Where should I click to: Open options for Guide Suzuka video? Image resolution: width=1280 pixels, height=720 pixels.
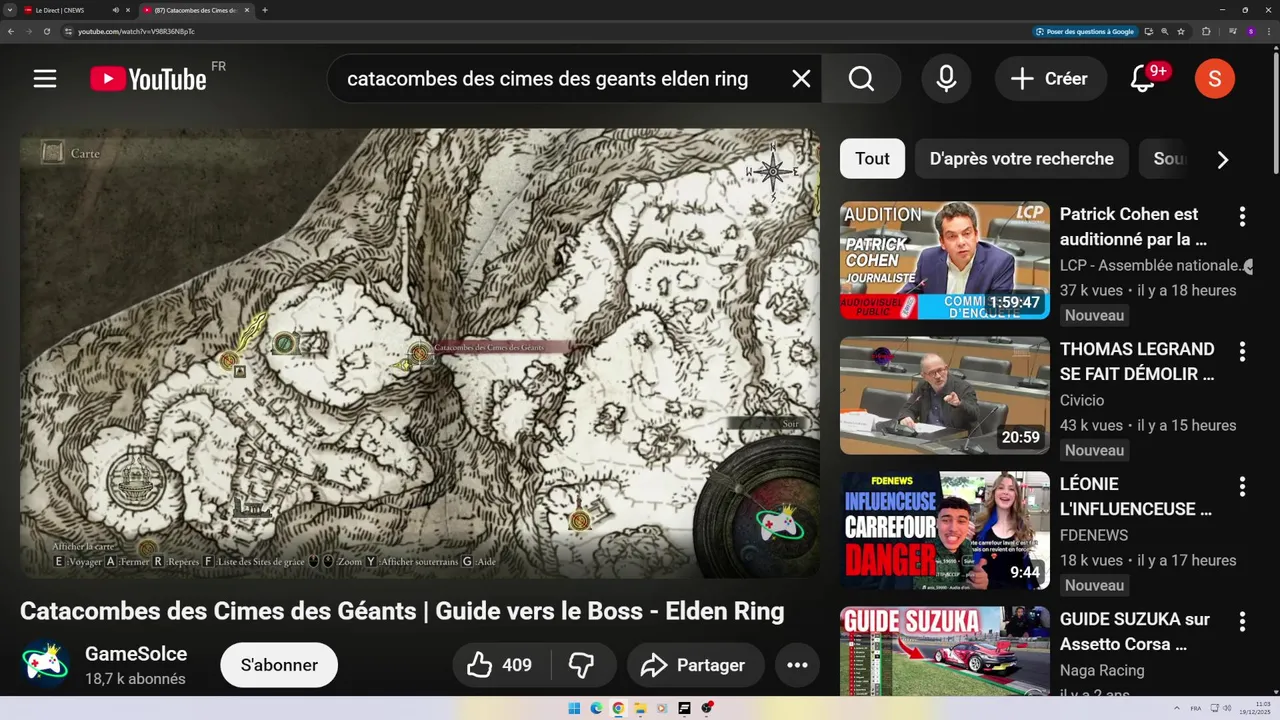coord(1242,621)
